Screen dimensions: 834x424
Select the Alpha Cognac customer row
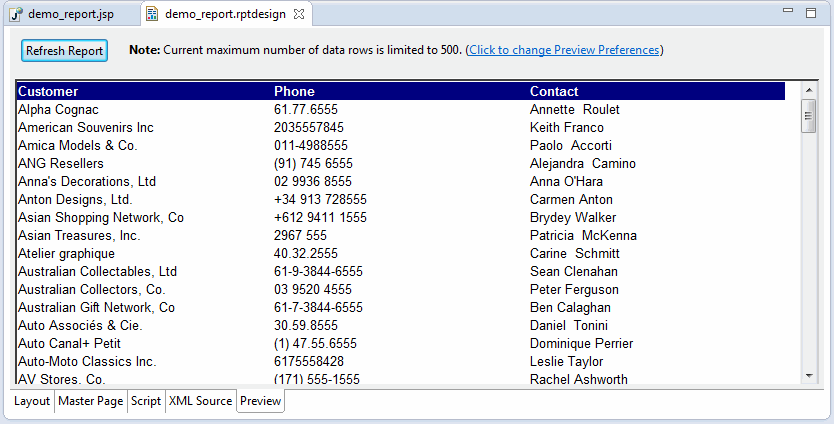coord(401,110)
